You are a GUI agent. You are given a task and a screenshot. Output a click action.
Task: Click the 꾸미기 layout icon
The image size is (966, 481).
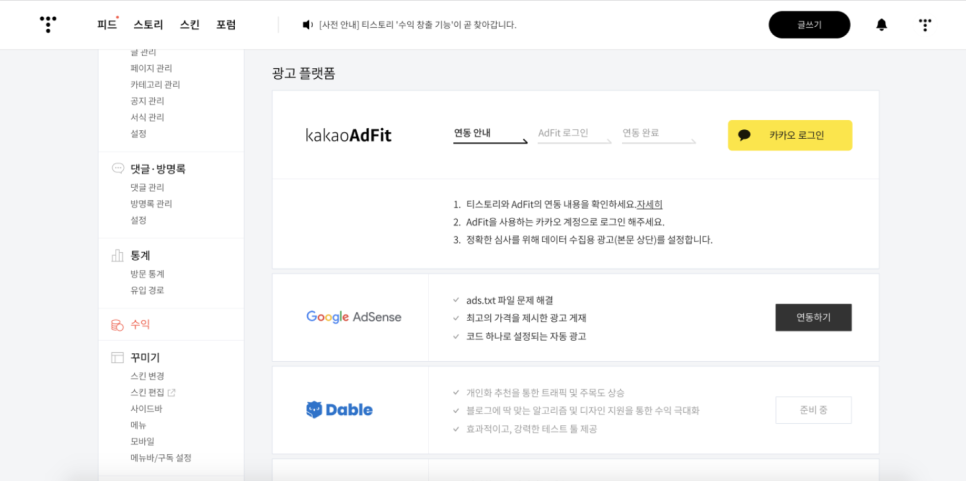point(117,358)
